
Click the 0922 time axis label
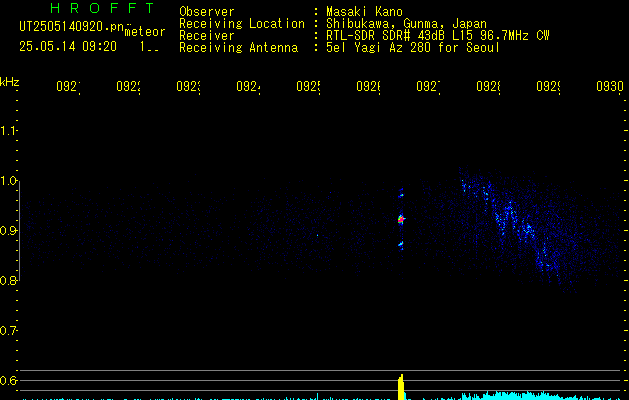(x=128, y=87)
